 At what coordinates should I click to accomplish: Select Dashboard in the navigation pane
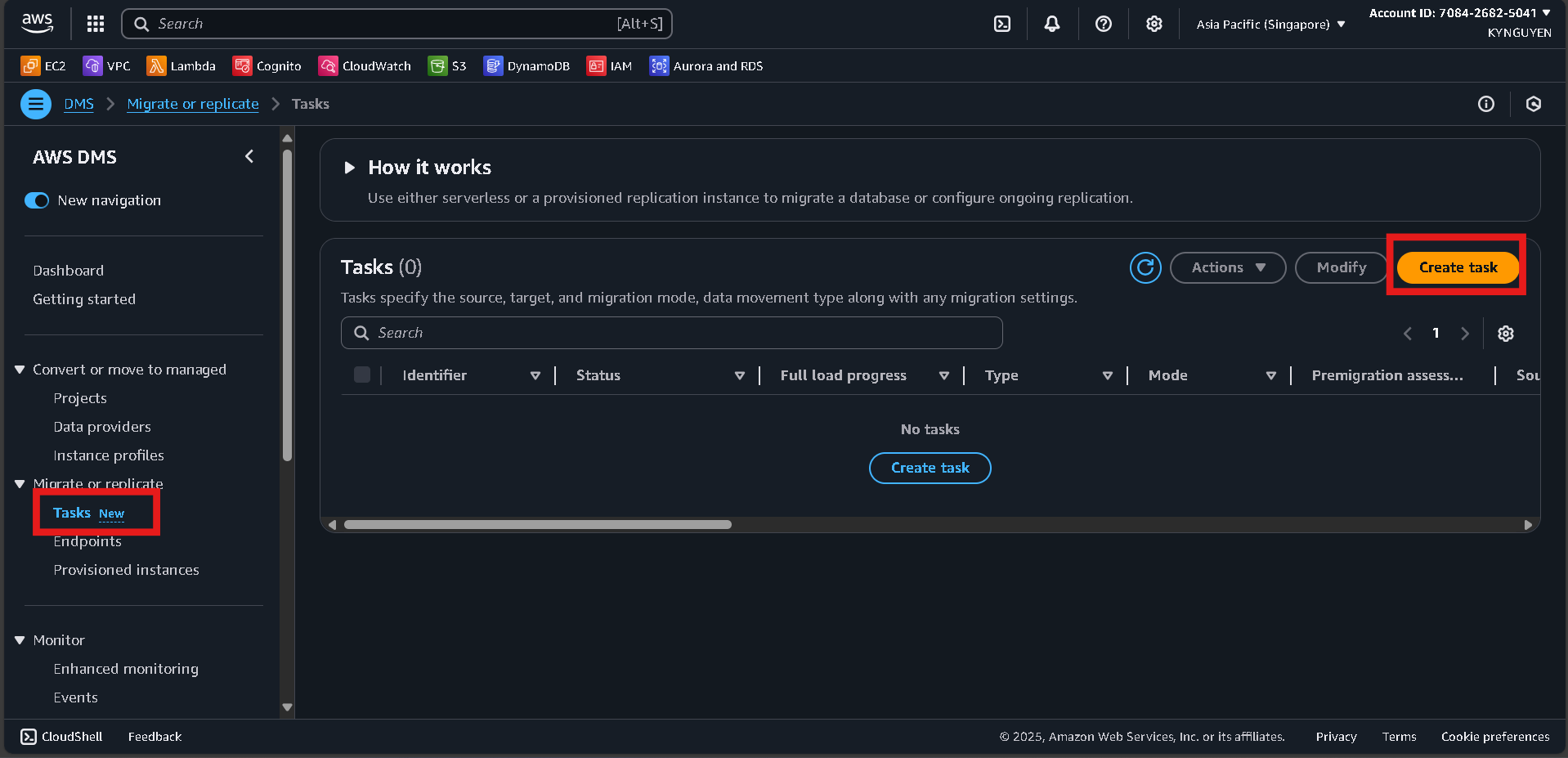pos(68,271)
